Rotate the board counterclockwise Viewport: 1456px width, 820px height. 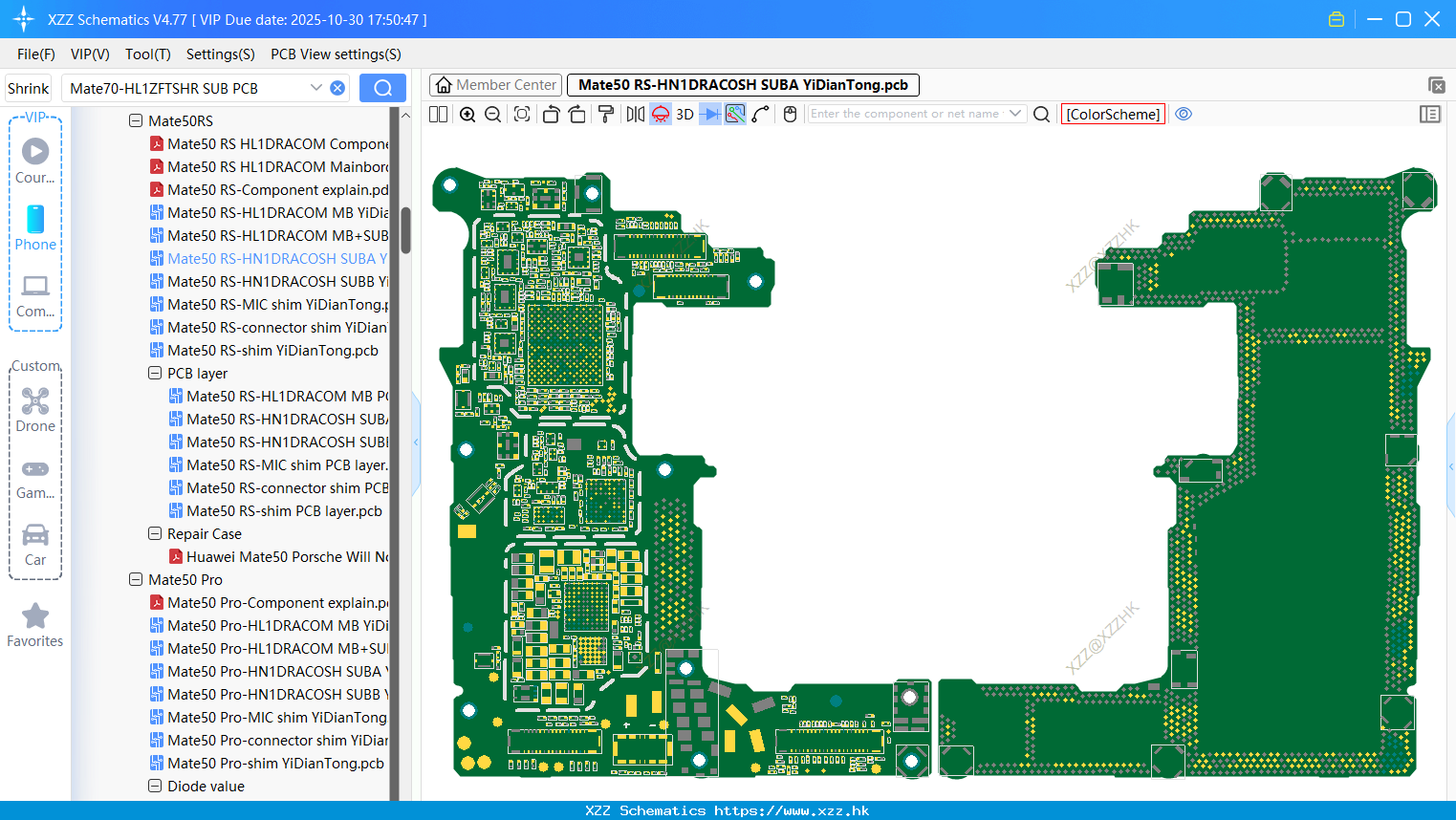point(551,114)
